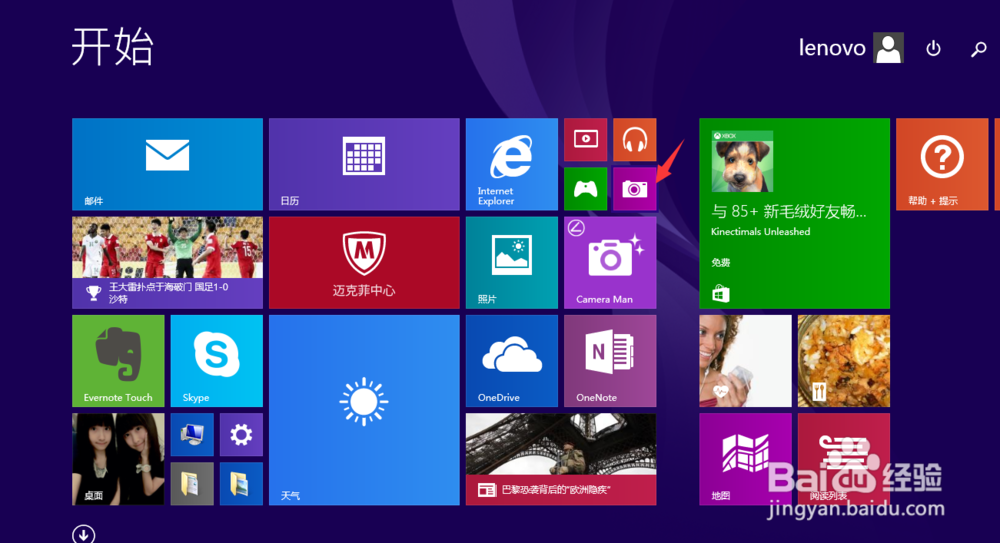Open the Mail (邮件) tile
The image size is (1000, 543).
click(167, 164)
